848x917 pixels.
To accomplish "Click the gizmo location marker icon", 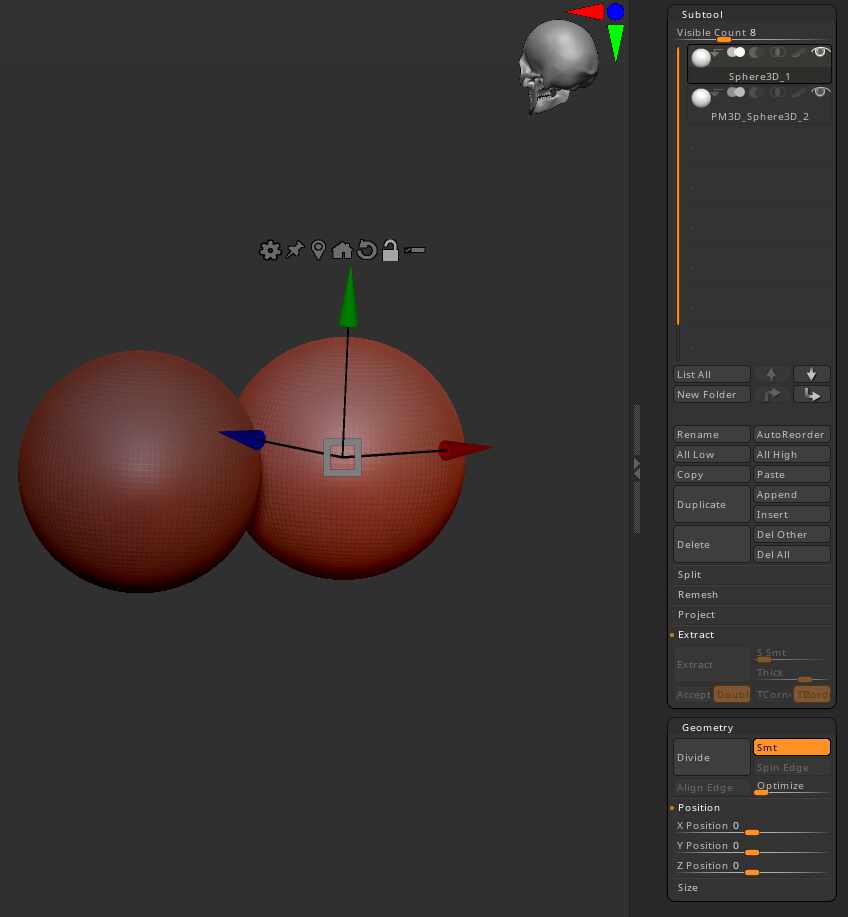I will pyautogui.click(x=318, y=250).
